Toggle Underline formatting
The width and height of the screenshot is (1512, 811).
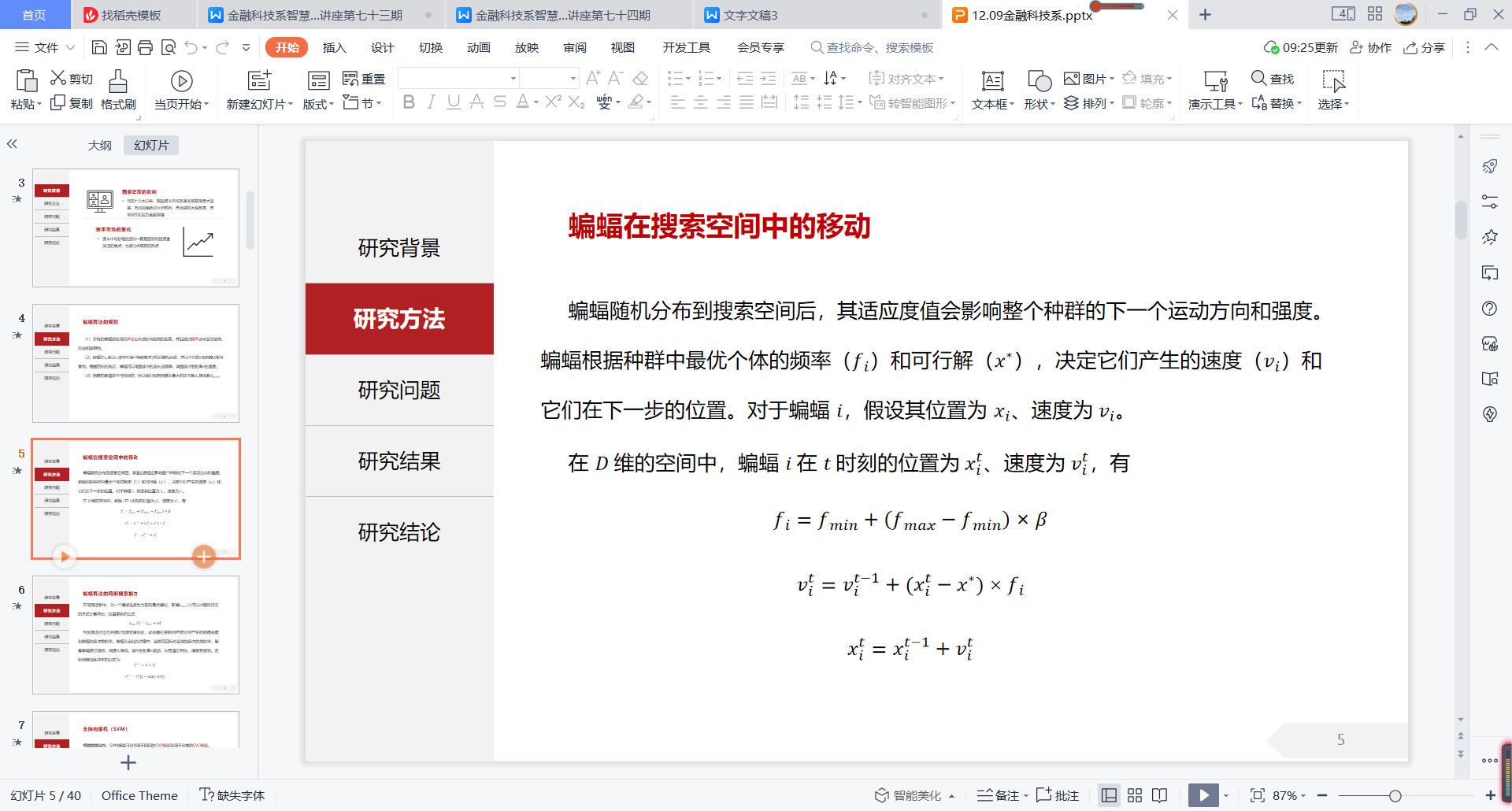pos(454,102)
